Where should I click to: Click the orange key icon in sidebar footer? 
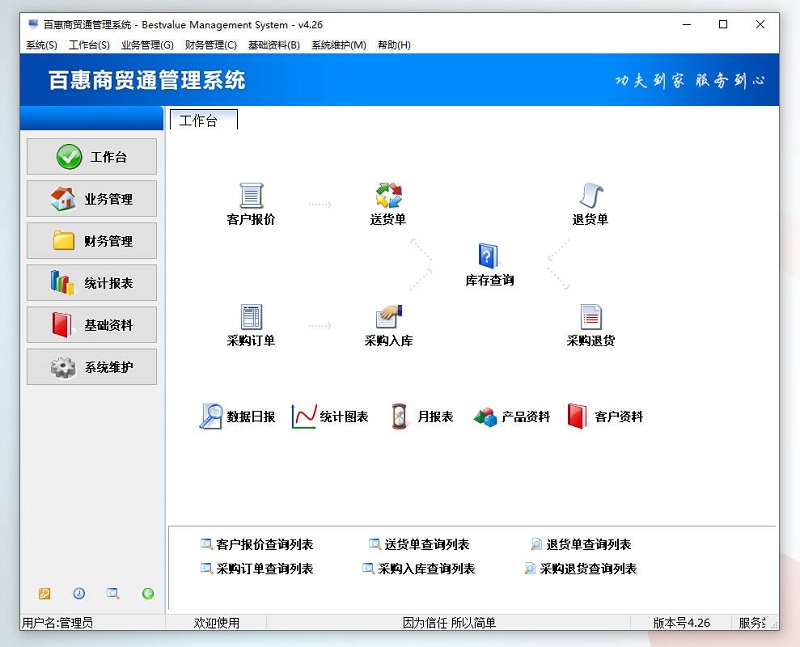[44, 593]
